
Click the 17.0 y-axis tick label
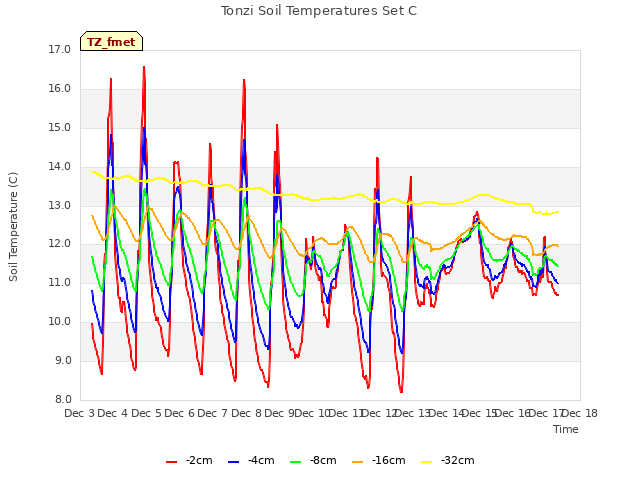(x=60, y=50)
